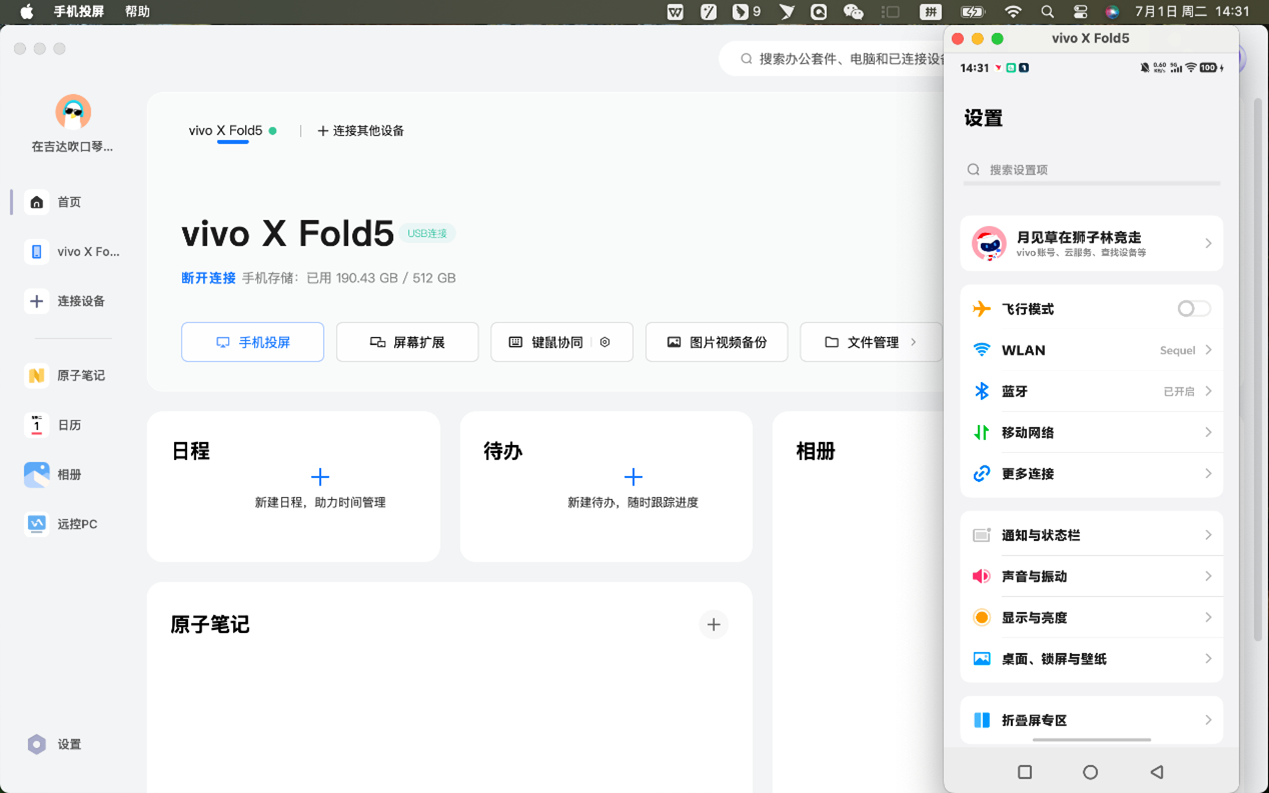Viewport: 1269px width, 793px height.
Task: Toggle the 飞行模式 switch
Action: pos(1193,309)
